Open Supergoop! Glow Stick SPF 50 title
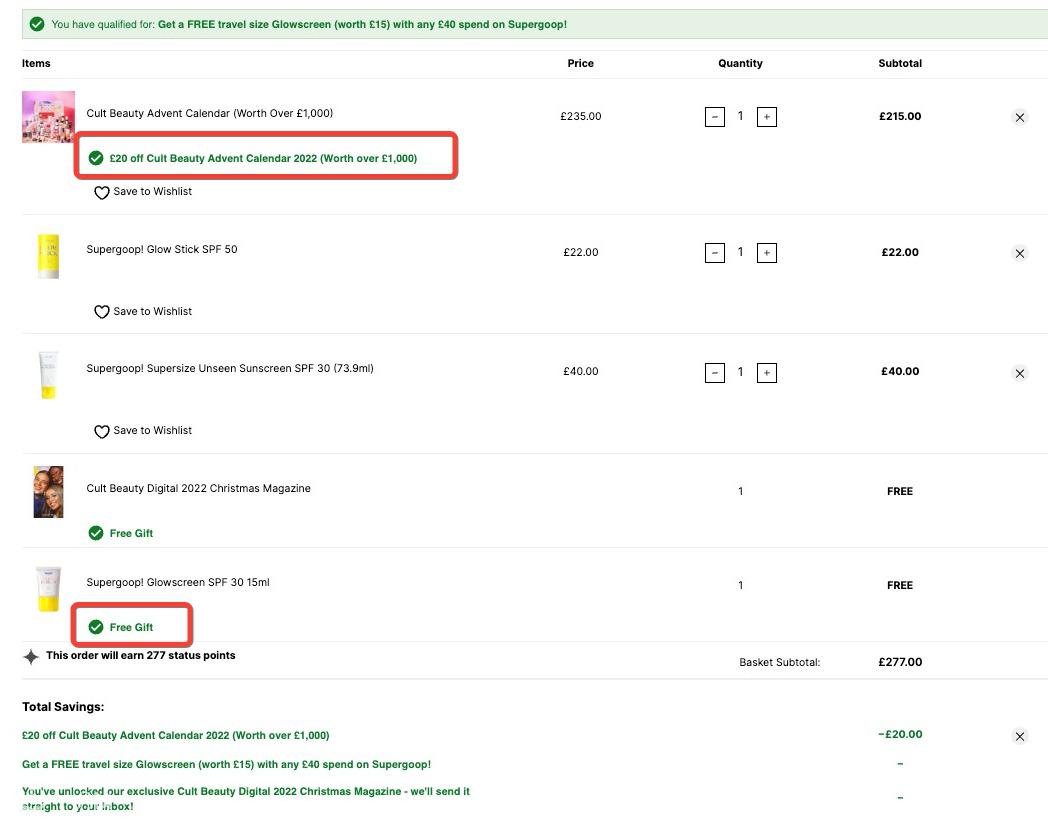The image size is (1048, 823). [162, 249]
